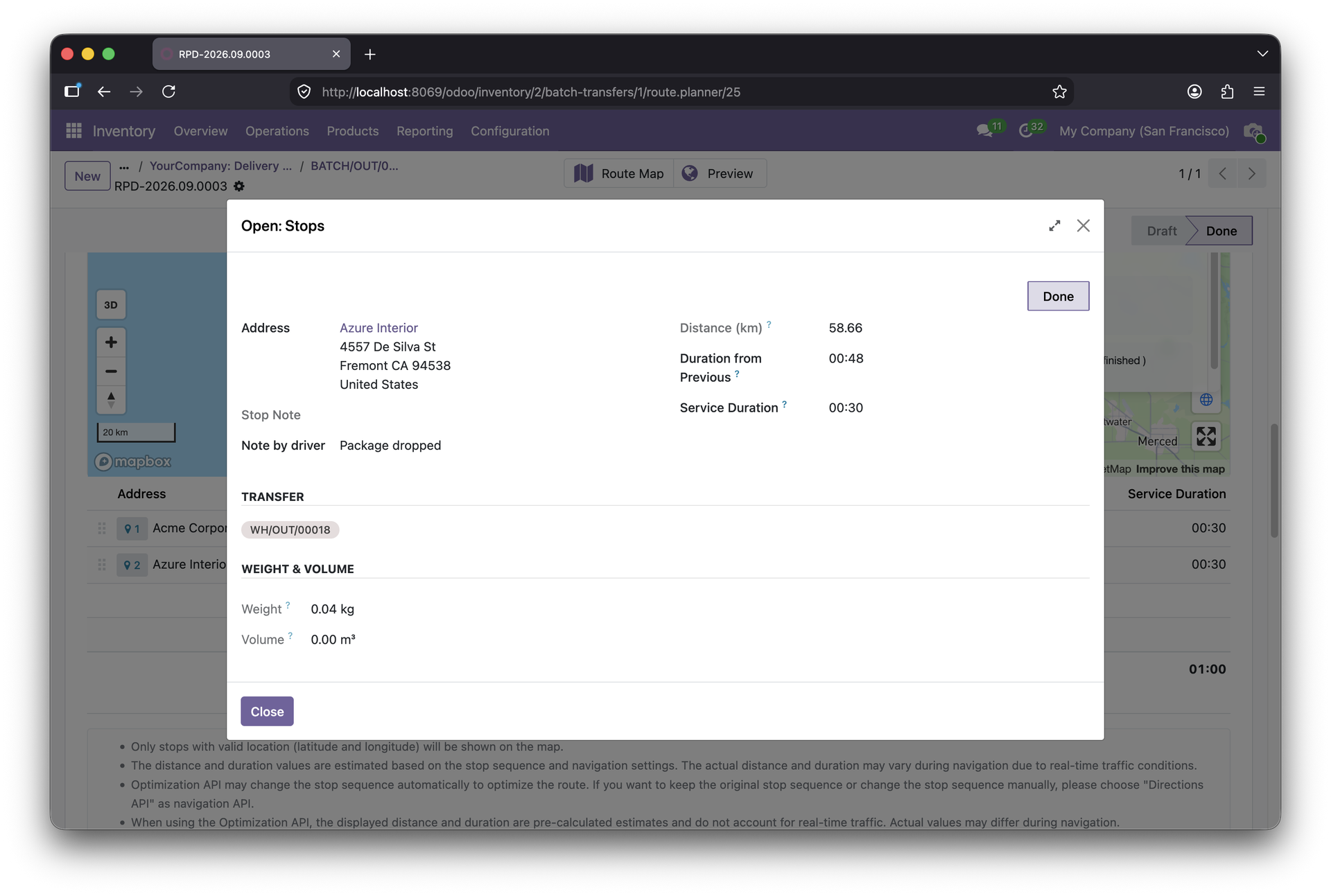This screenshot has width=1331, height=896.
Task: Go to next record arrow
Action: click(1252, 174)
